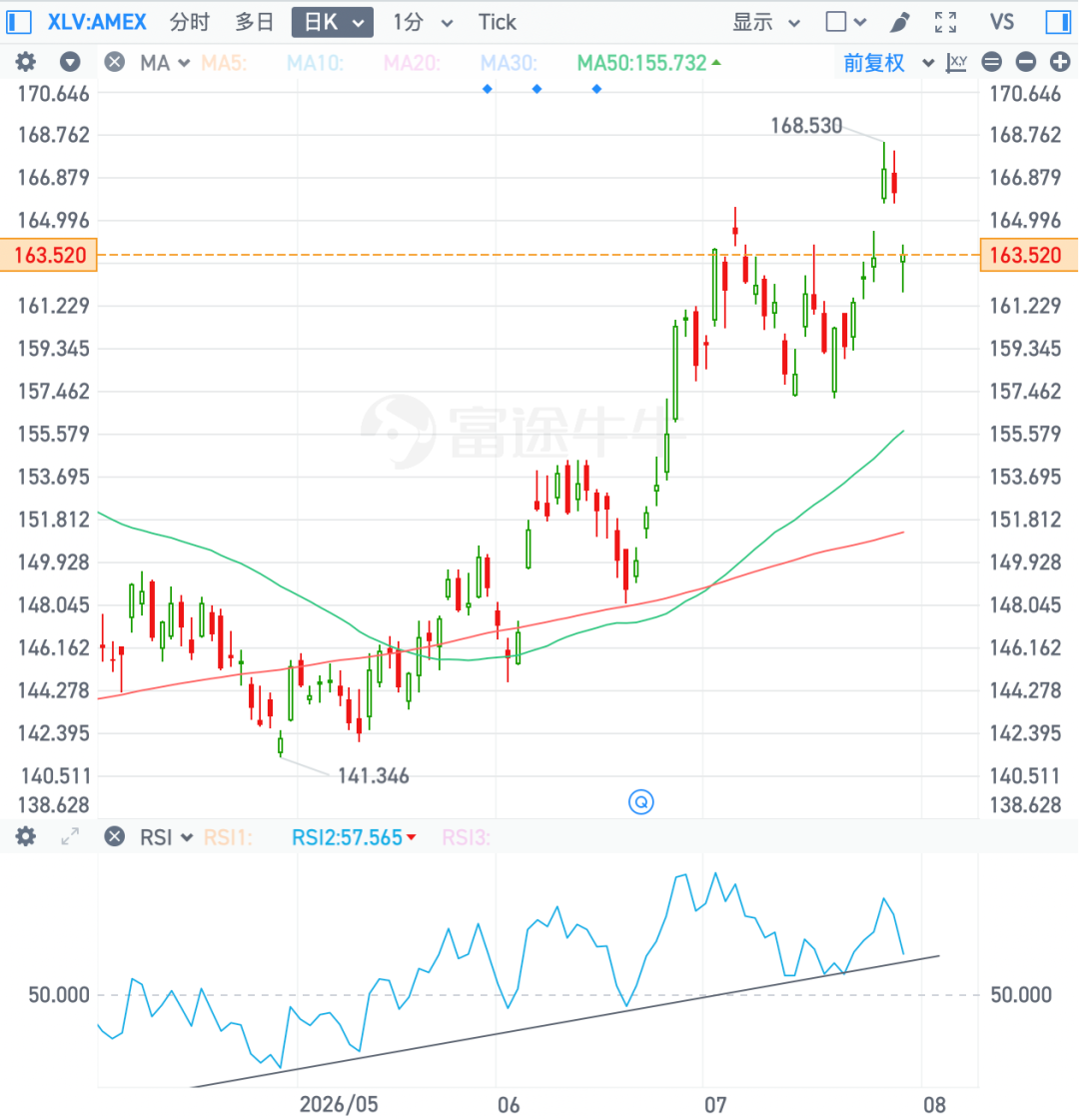
Task: Open the MA indicator type dropdown
Action: pos(165,63)
